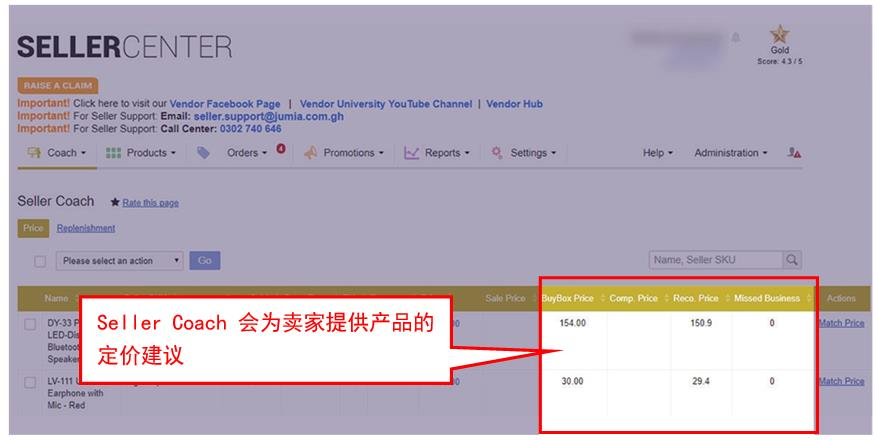The width and height of the screenshot is (877, 440).
Task: Expand the Promotions menu
Action: pos(353,153)
